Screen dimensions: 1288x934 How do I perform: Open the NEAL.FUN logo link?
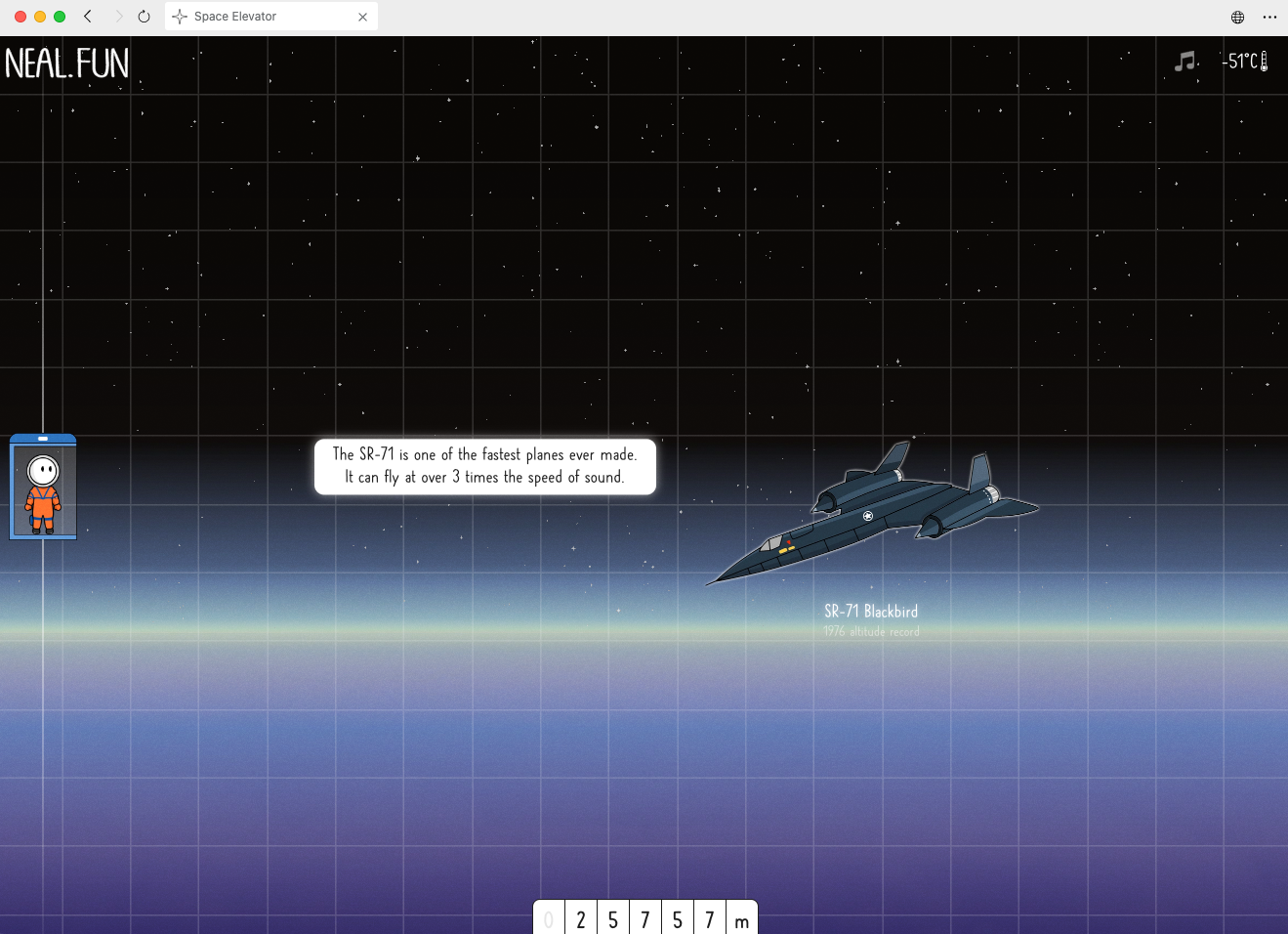pos(66,64)
